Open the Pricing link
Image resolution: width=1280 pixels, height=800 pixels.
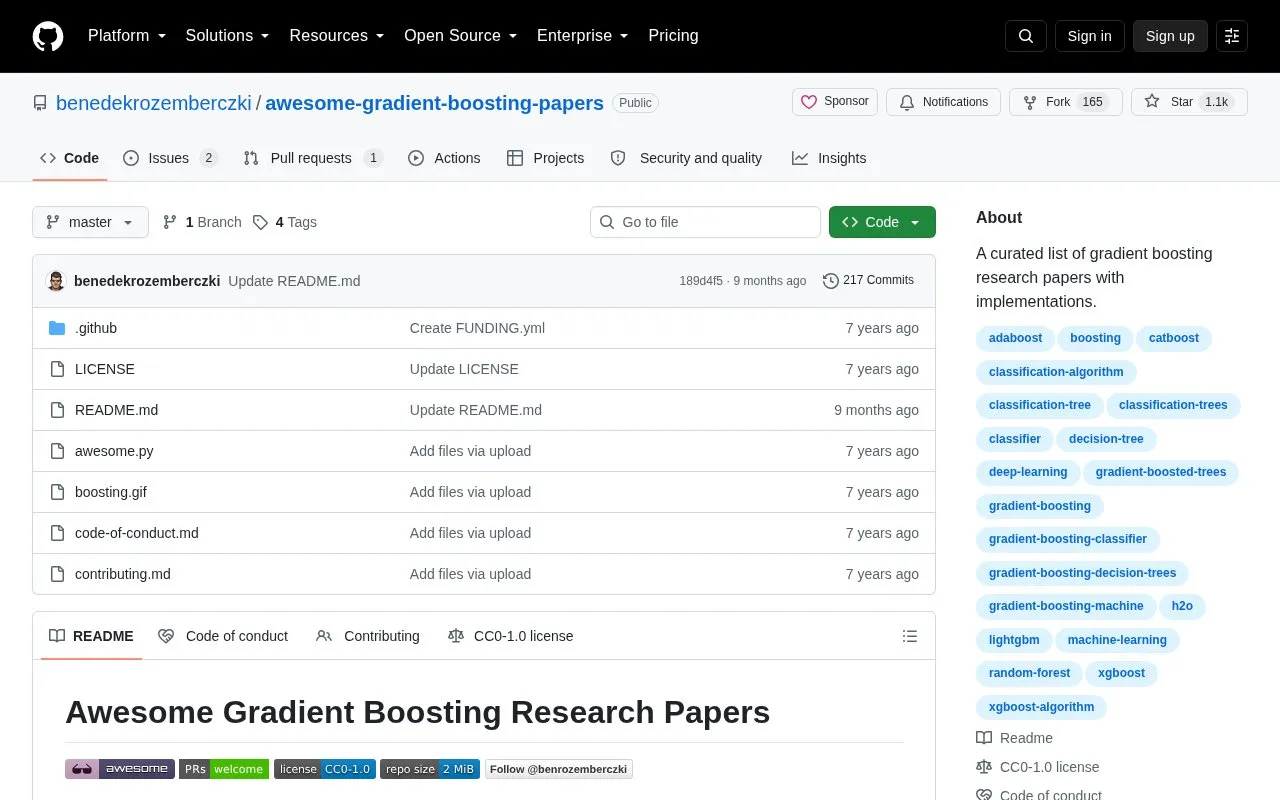pos(673,36)
